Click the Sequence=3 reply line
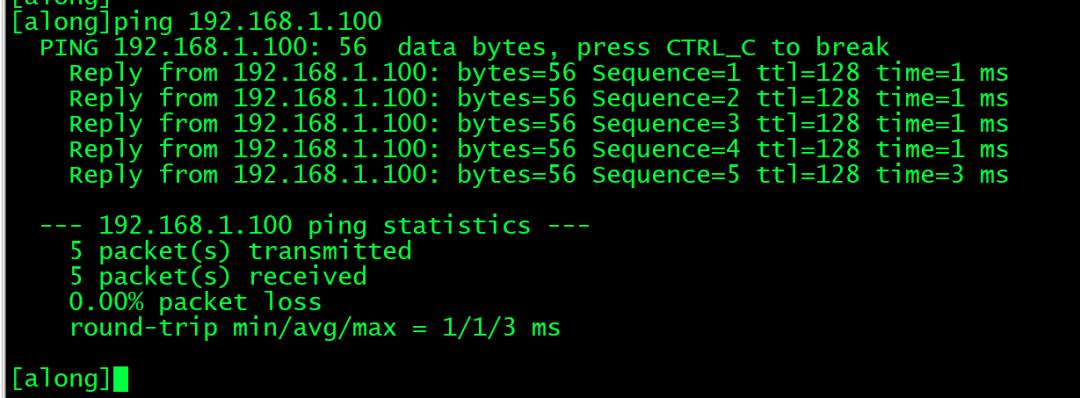 tap(539, 124)
